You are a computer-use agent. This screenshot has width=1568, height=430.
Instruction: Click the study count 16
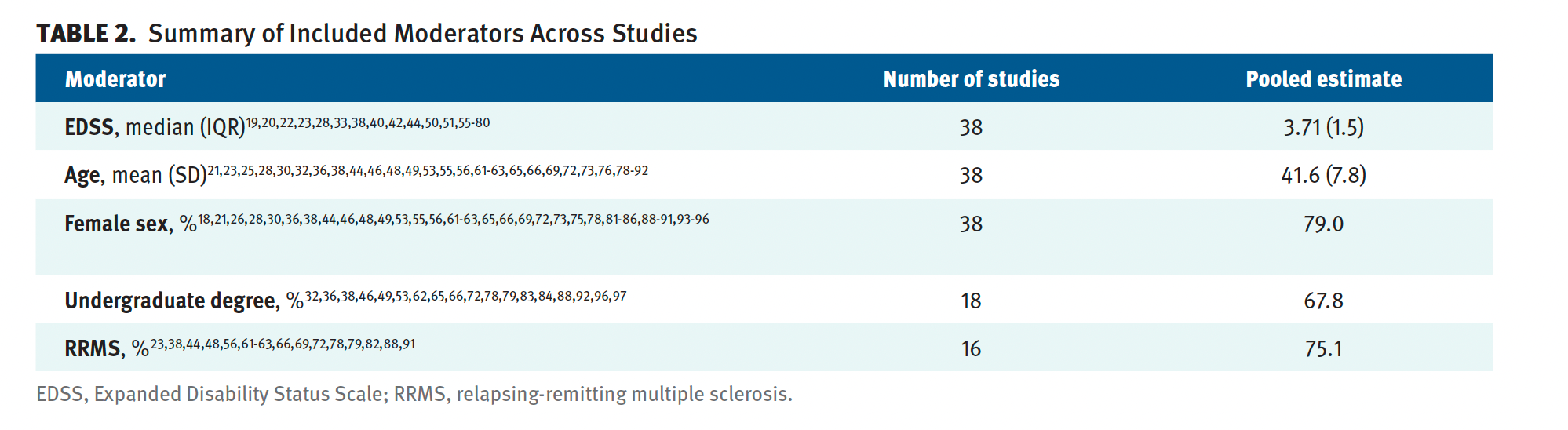[971, 348]
